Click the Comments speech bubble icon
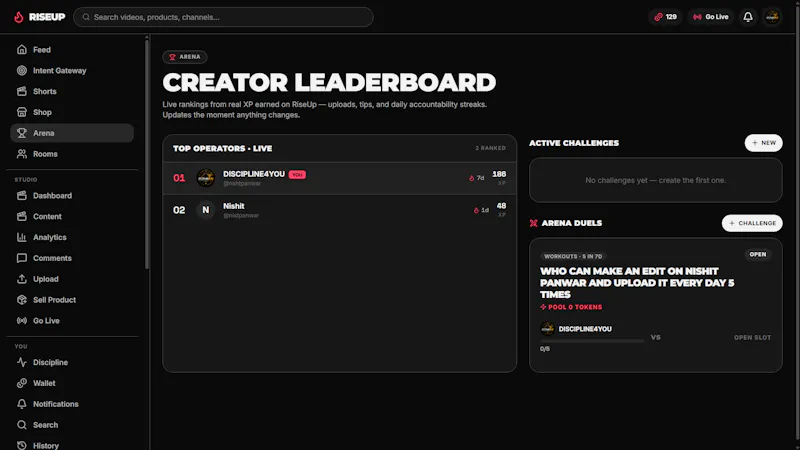The image size is (800, 450). pyautogui.click(x=21, y=258)
